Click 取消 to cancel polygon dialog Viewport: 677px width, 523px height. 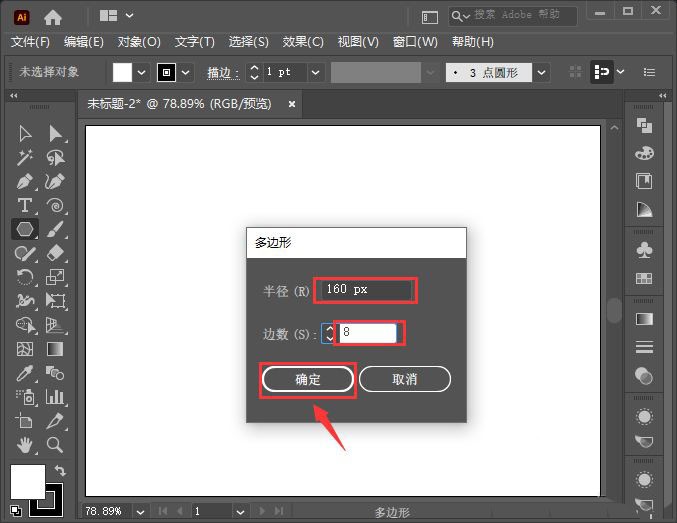click(x=405, y=379)
